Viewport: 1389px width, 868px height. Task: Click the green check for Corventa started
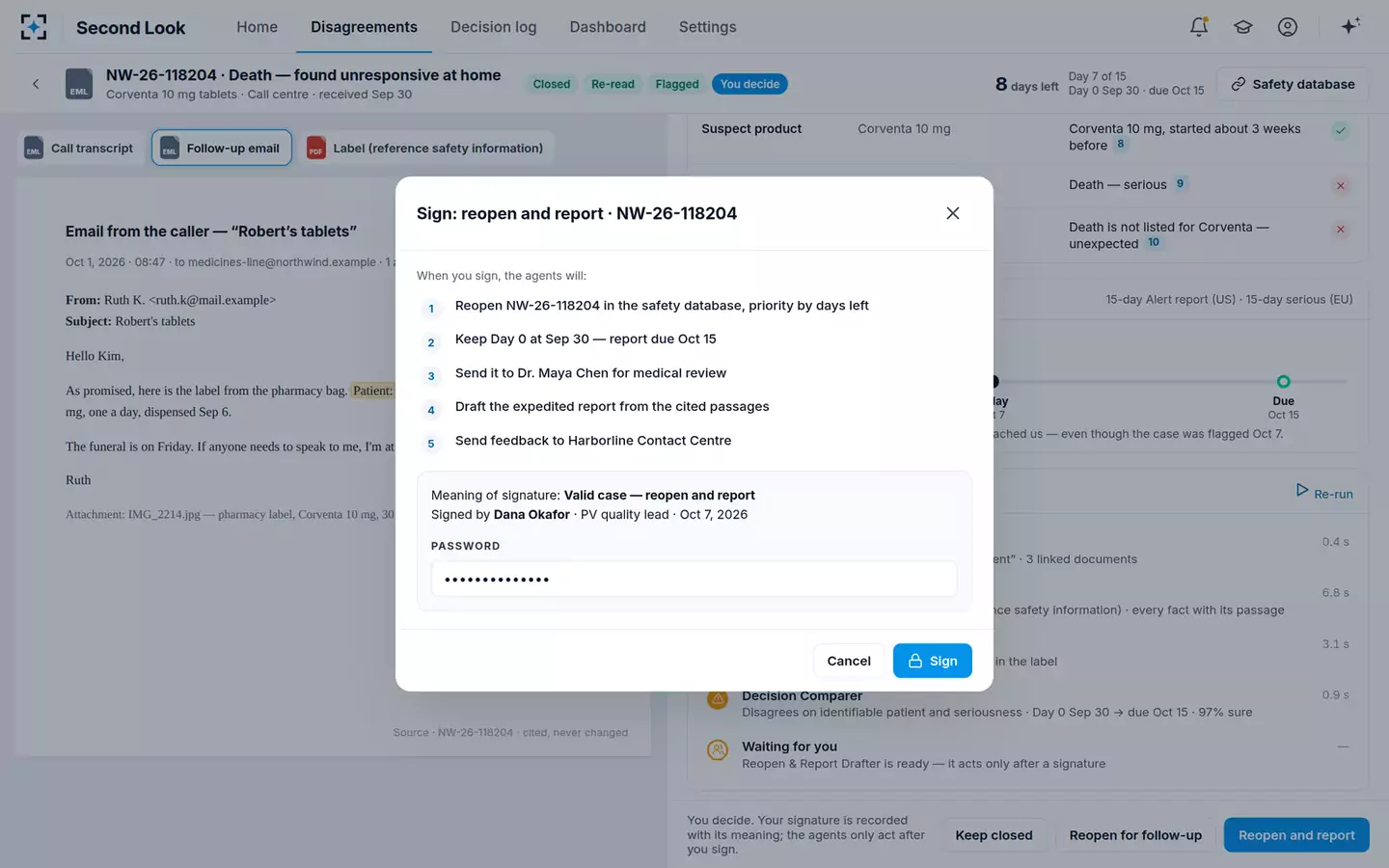pos(1340,130)
